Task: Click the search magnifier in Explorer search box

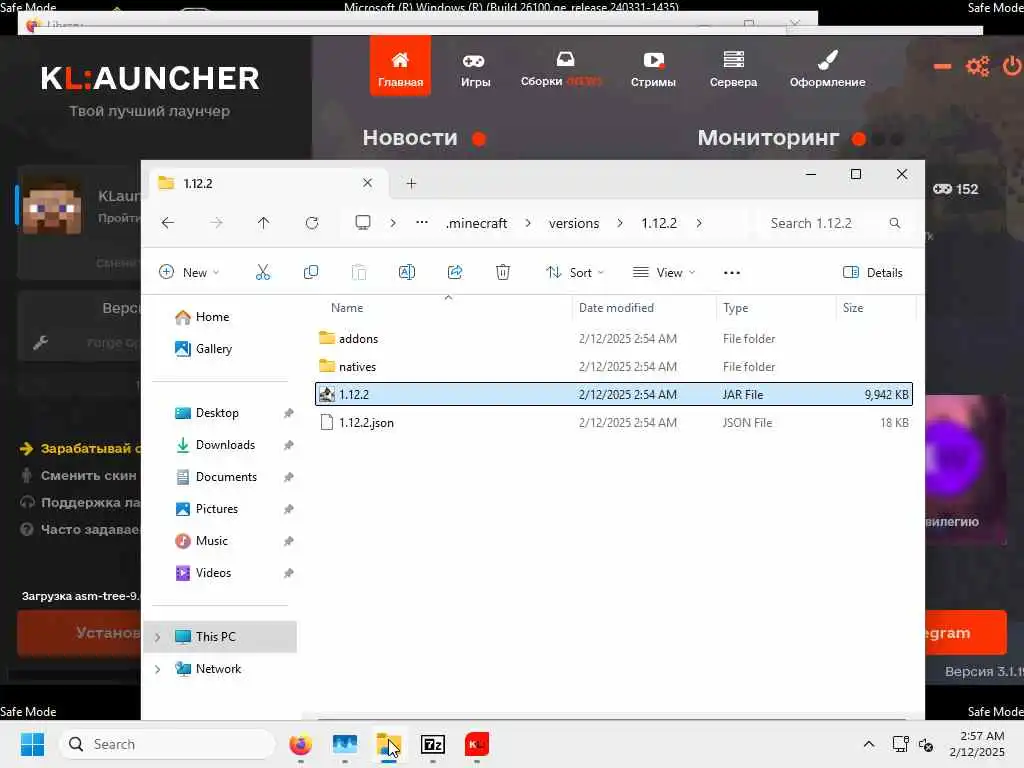Action: [x=895, y=223]
